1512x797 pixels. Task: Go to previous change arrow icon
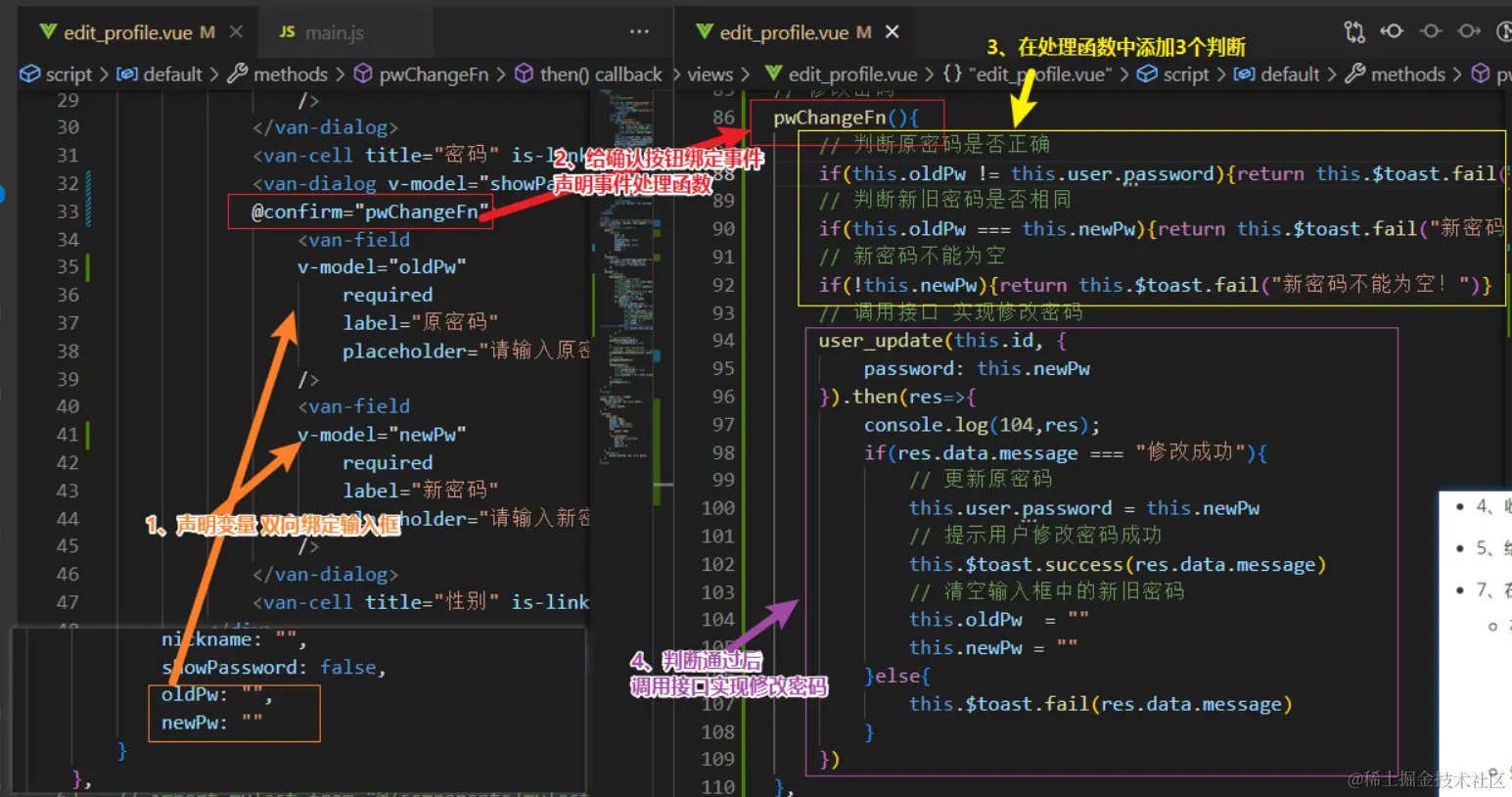pyautogui.click(x=1392, y=31)
